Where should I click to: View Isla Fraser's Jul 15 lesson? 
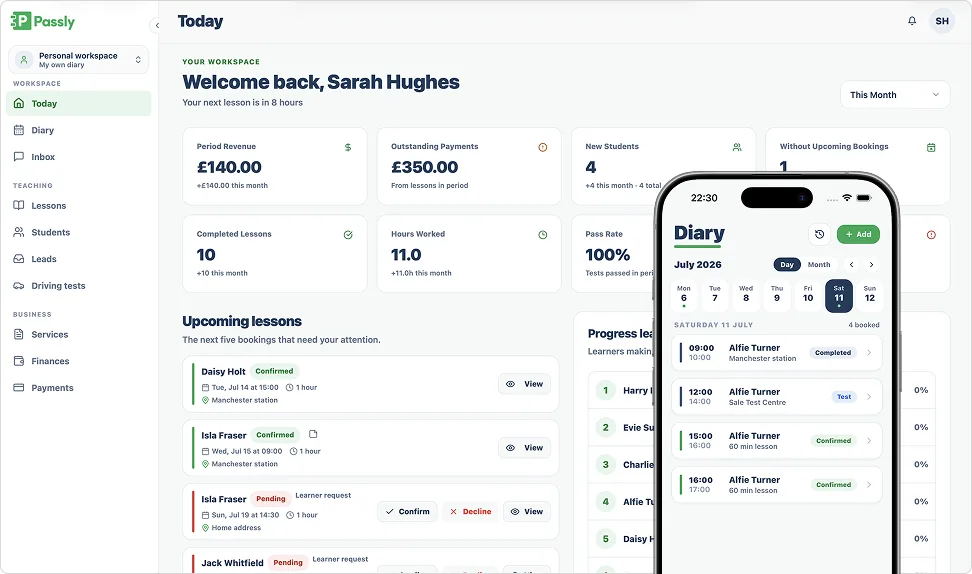point(524,448)
